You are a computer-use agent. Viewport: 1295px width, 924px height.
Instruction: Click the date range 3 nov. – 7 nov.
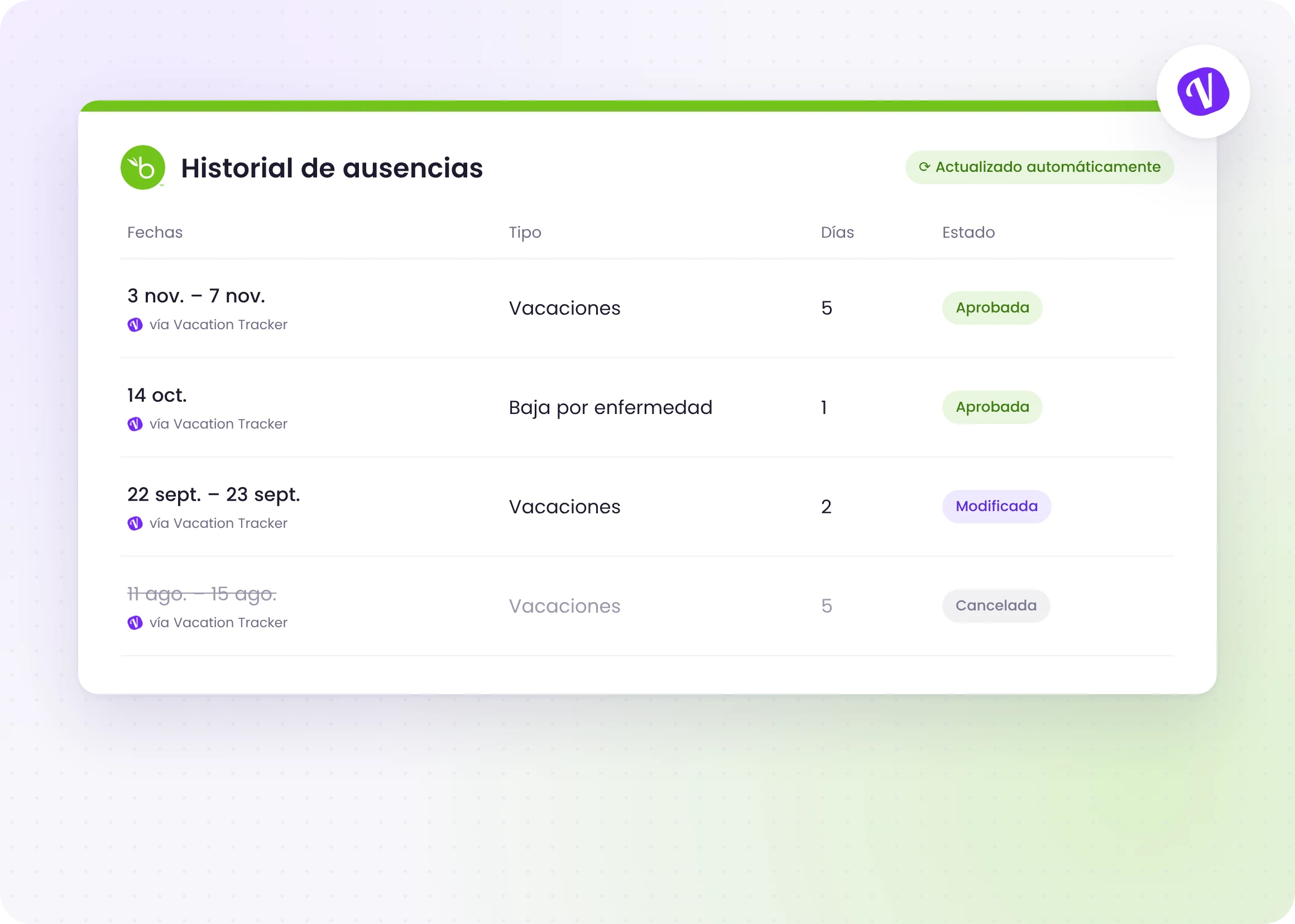point(196,296)
